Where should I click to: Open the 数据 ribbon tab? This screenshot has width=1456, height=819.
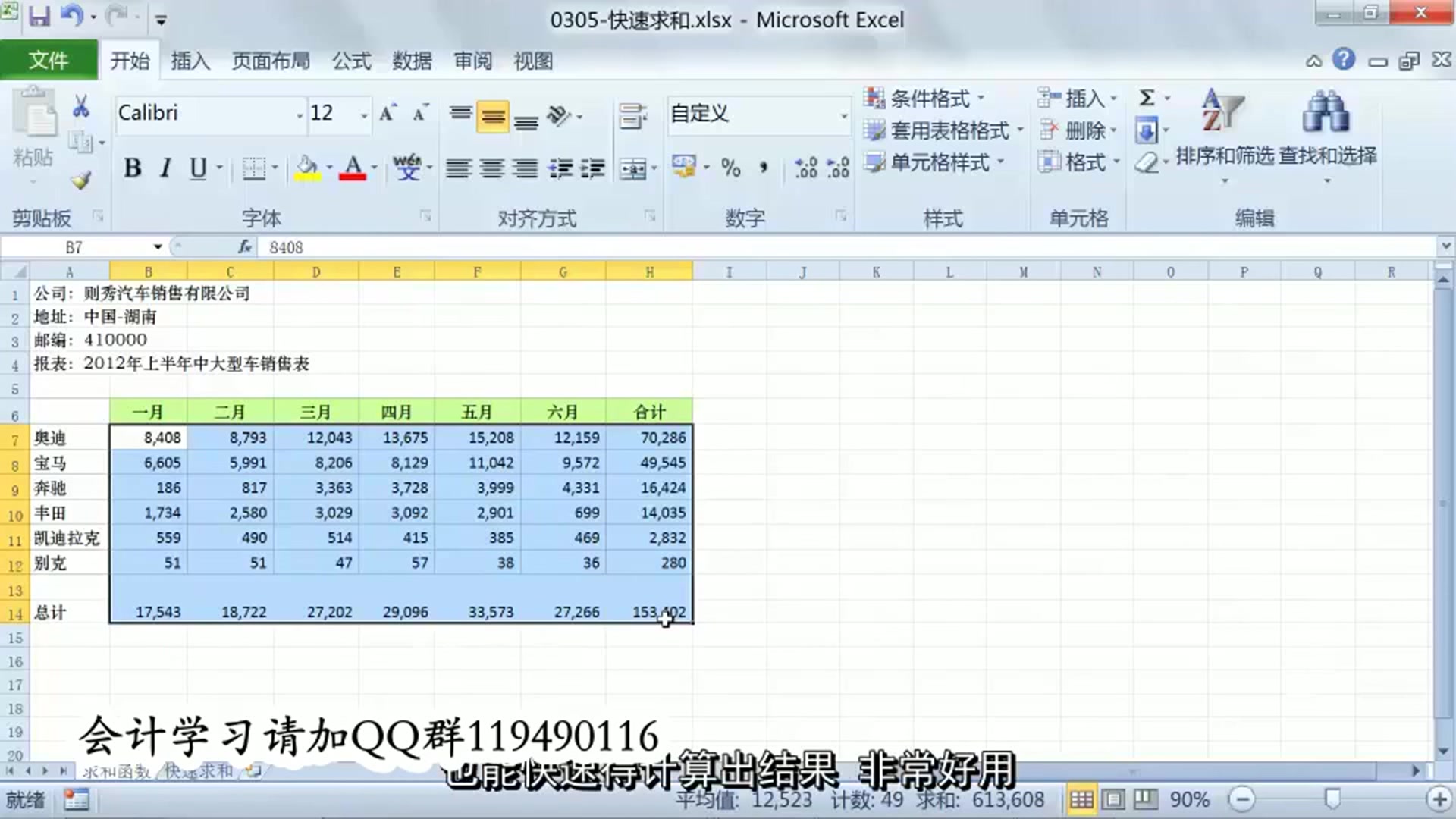[x=412, y=61]
